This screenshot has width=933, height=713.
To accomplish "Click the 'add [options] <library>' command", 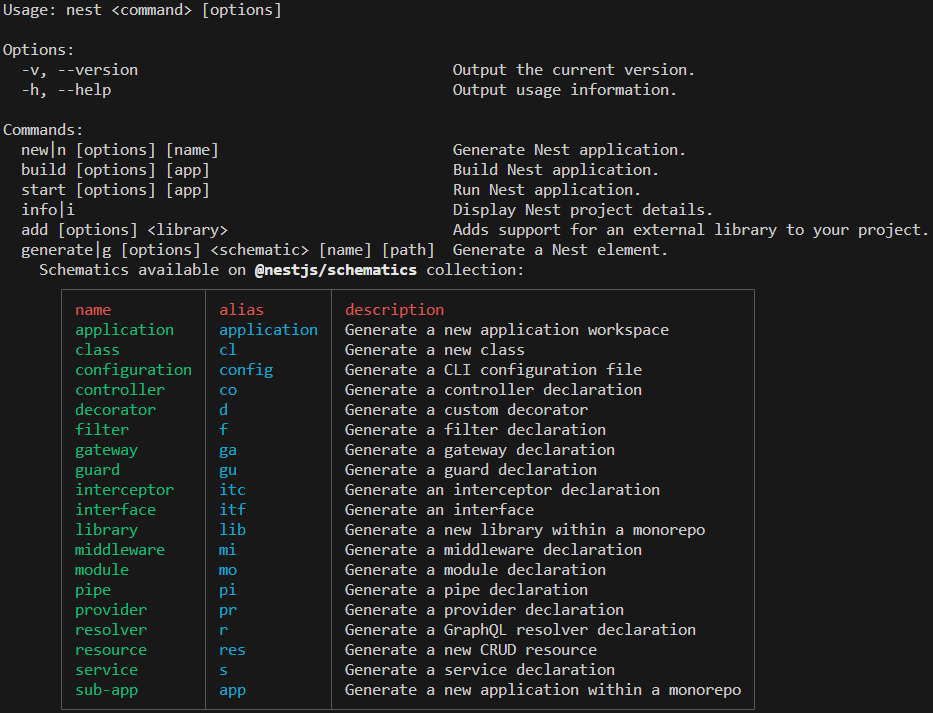I will point(124,230).
